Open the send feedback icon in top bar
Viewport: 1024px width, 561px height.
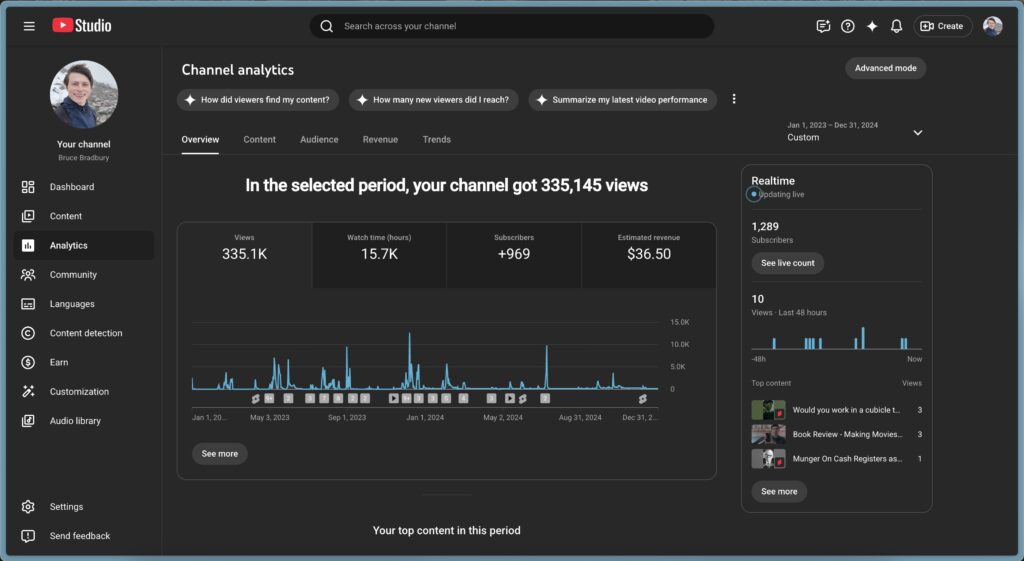823,26
